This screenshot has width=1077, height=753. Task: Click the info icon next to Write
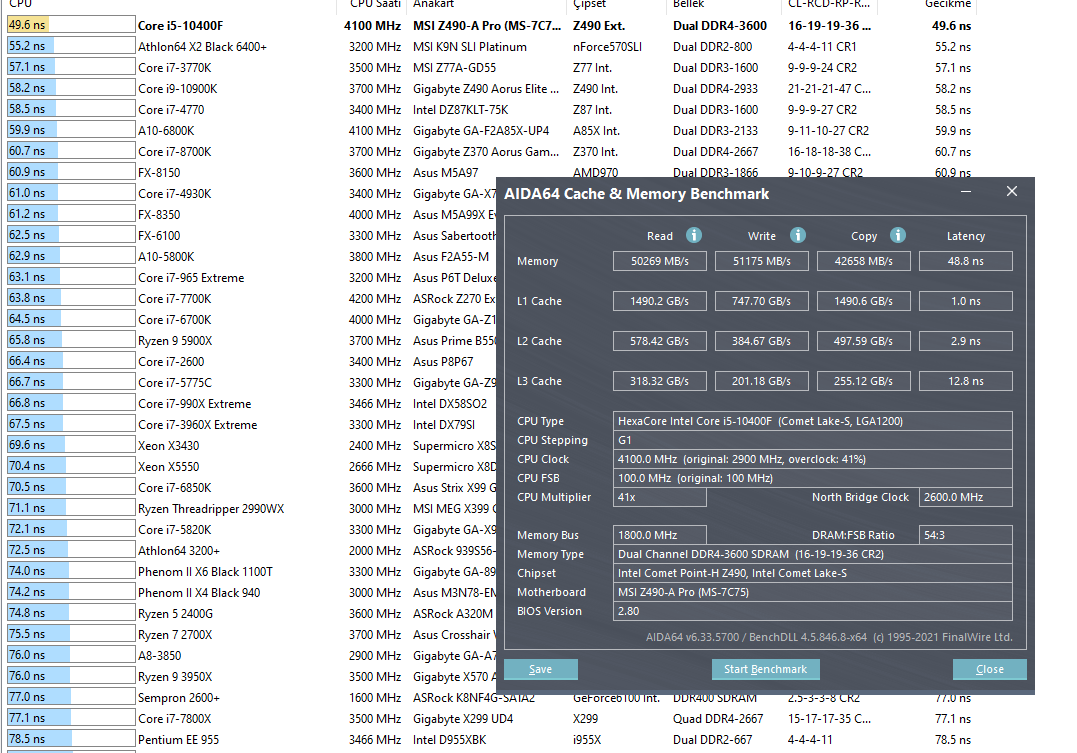(797, 235)
